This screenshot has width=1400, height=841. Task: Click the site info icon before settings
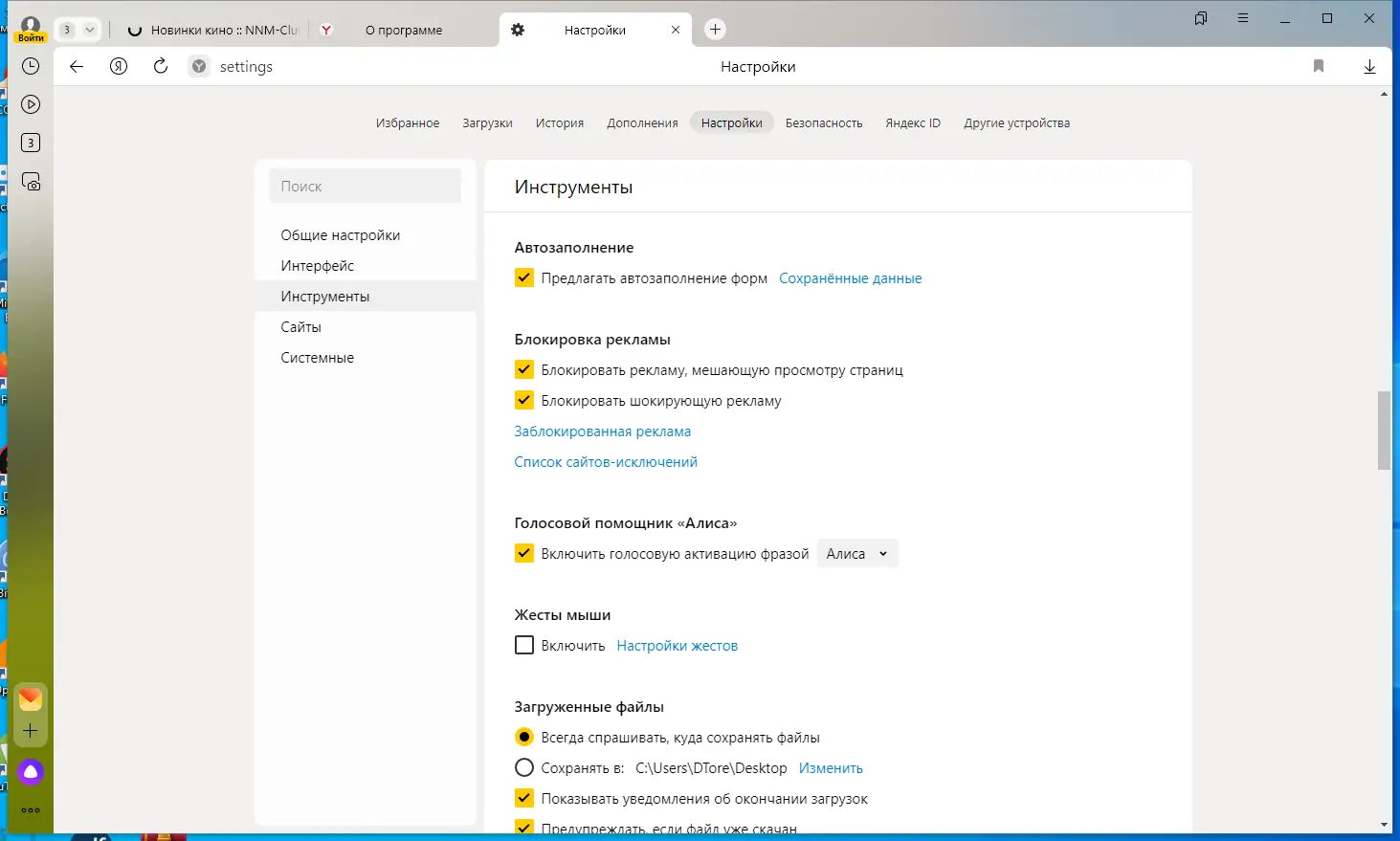point(199,66)
